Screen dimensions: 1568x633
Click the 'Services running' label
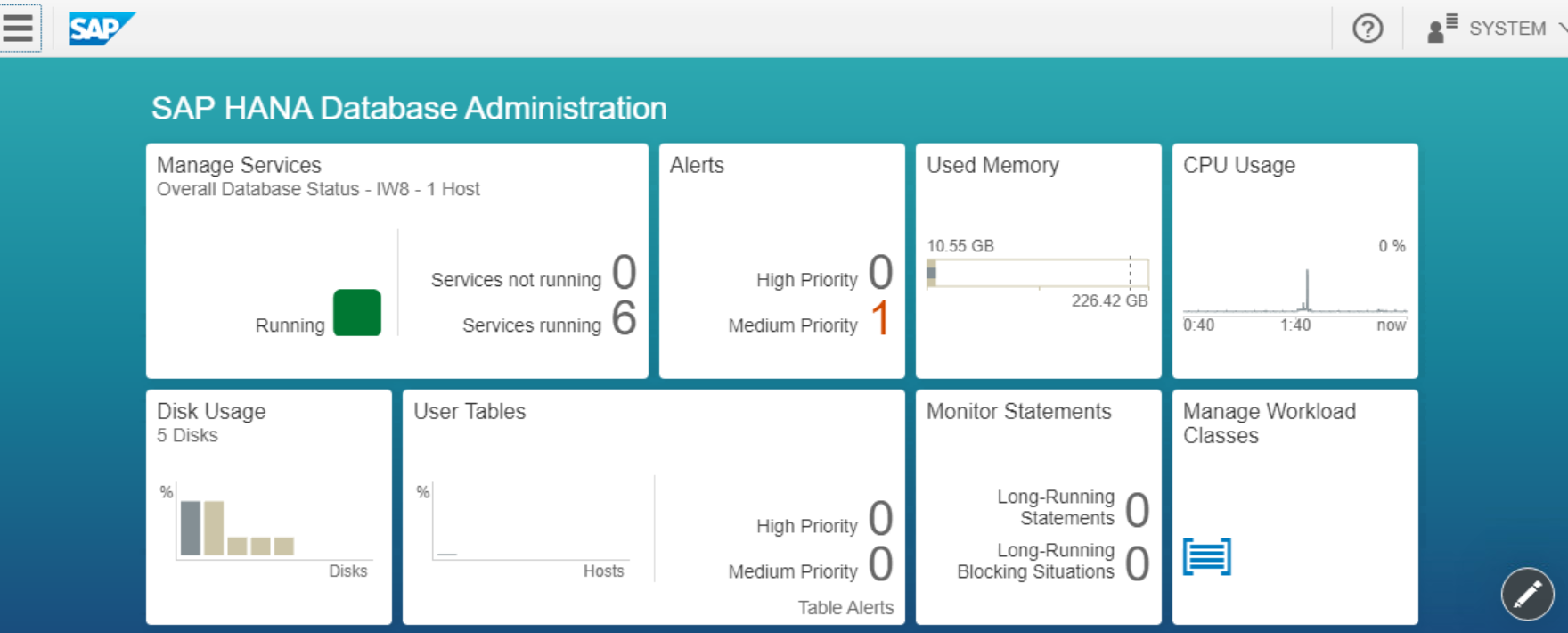pyautogui.click(x=532, y=325)
